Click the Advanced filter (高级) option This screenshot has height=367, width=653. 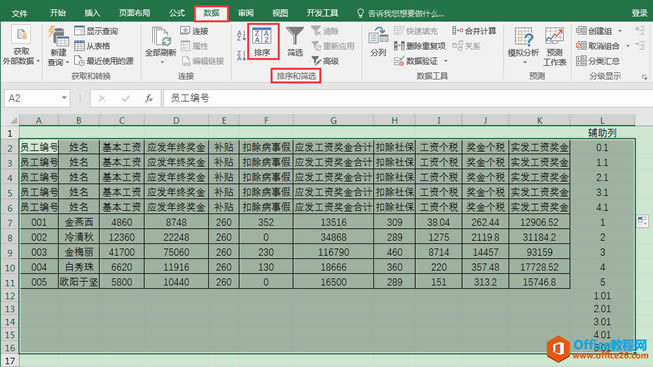325,61
